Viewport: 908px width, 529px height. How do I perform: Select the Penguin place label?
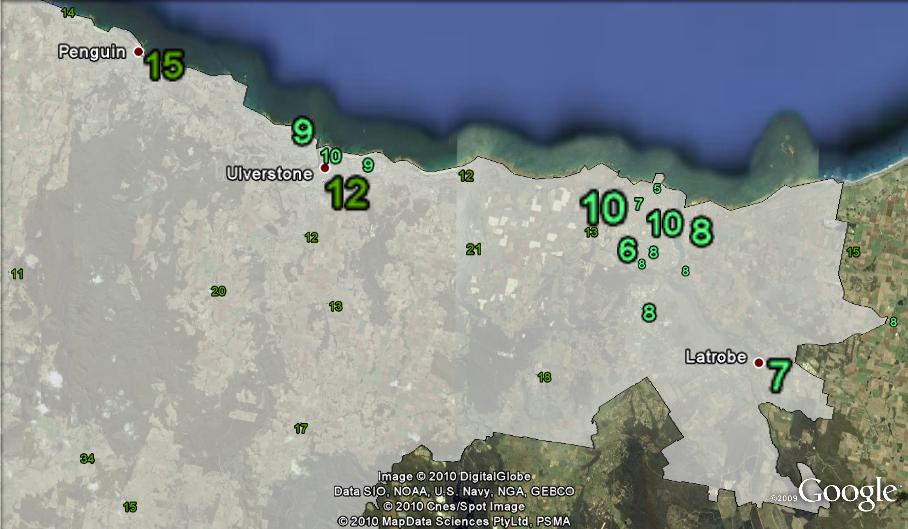pyautogui.click(x=92, y=52)
